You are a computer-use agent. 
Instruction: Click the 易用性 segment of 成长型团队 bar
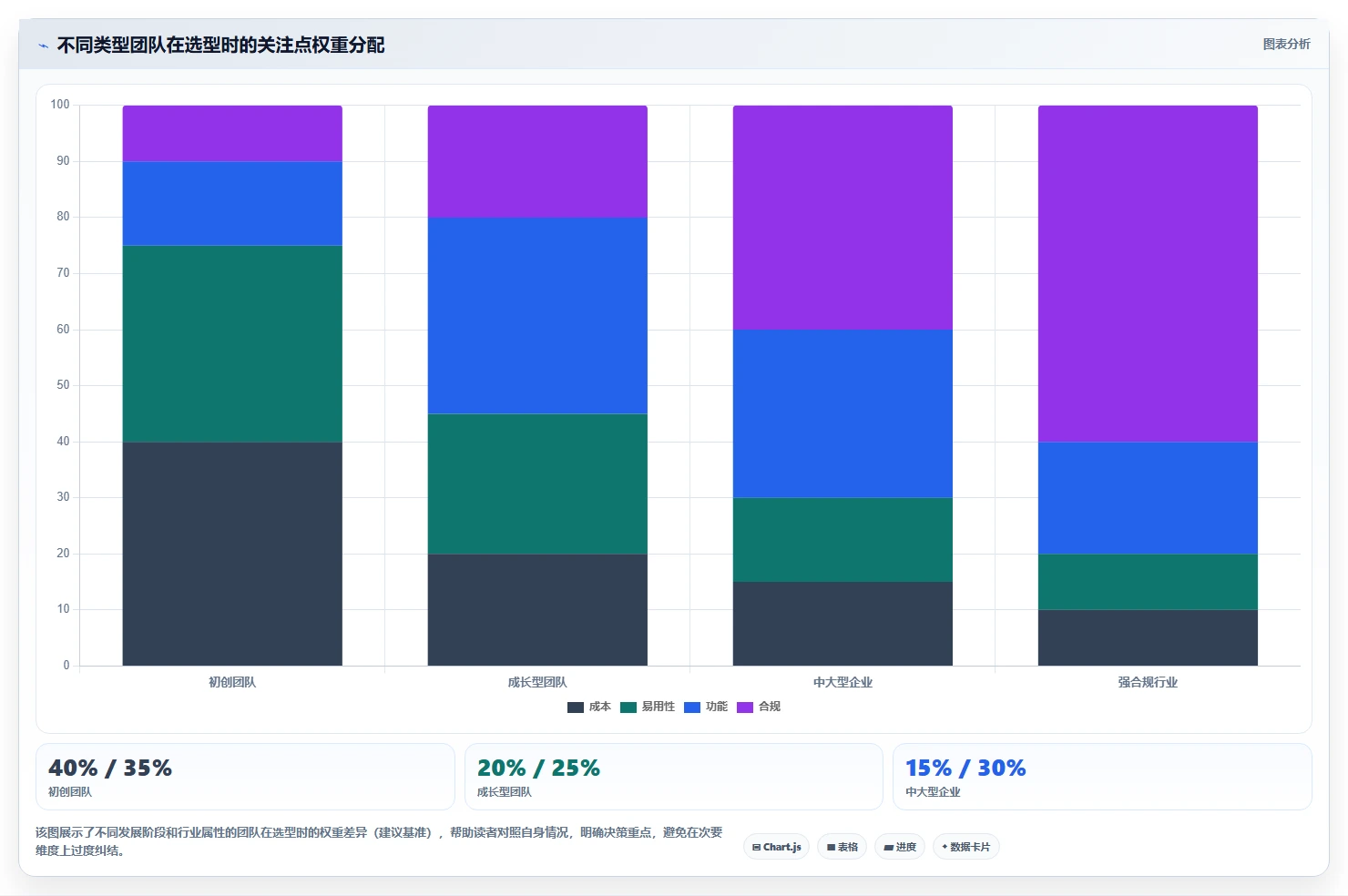(x=537, y=484)
